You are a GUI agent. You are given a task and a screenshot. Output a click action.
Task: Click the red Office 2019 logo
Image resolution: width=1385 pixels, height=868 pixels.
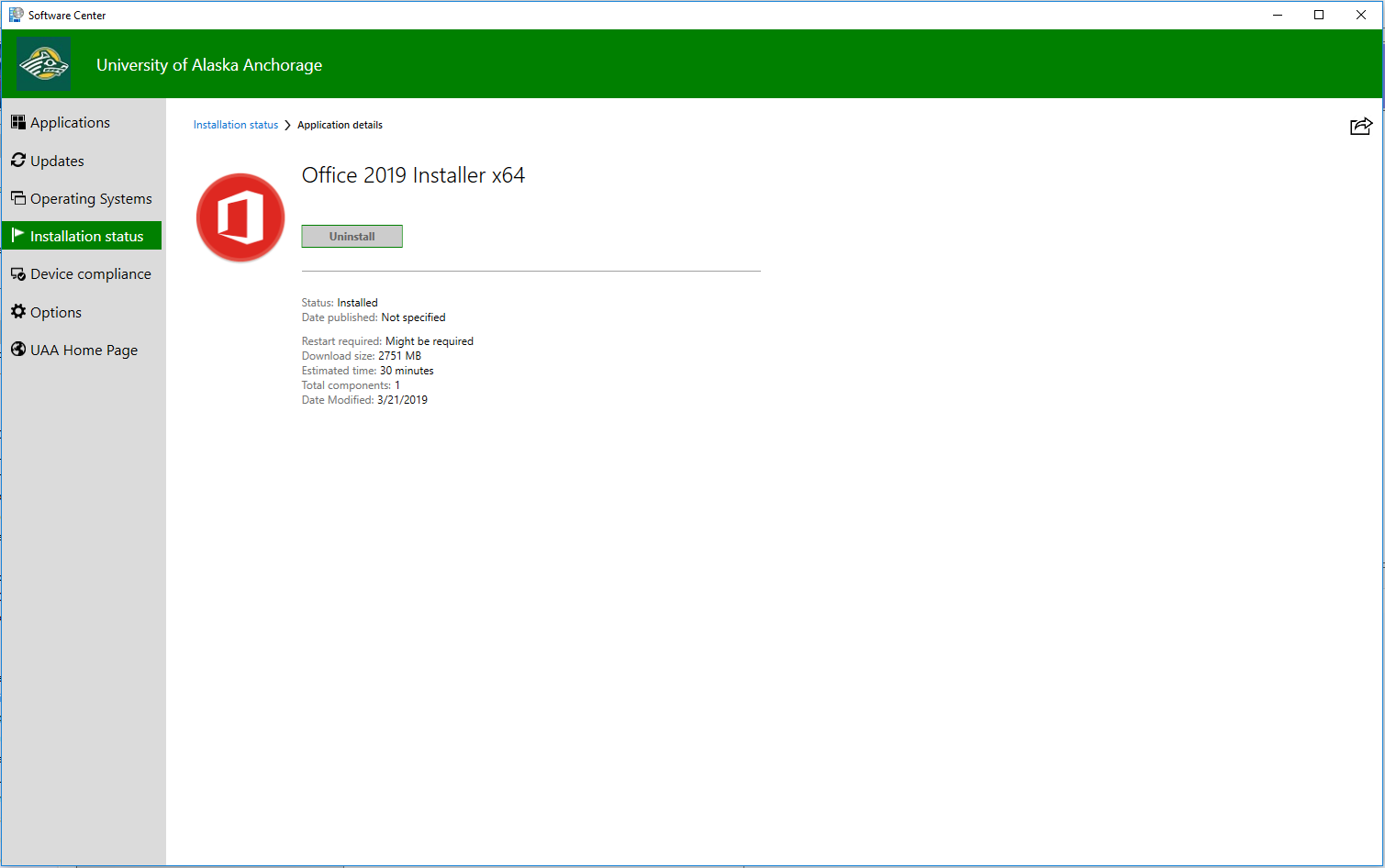pyautogui.click(x=240, y=218)
